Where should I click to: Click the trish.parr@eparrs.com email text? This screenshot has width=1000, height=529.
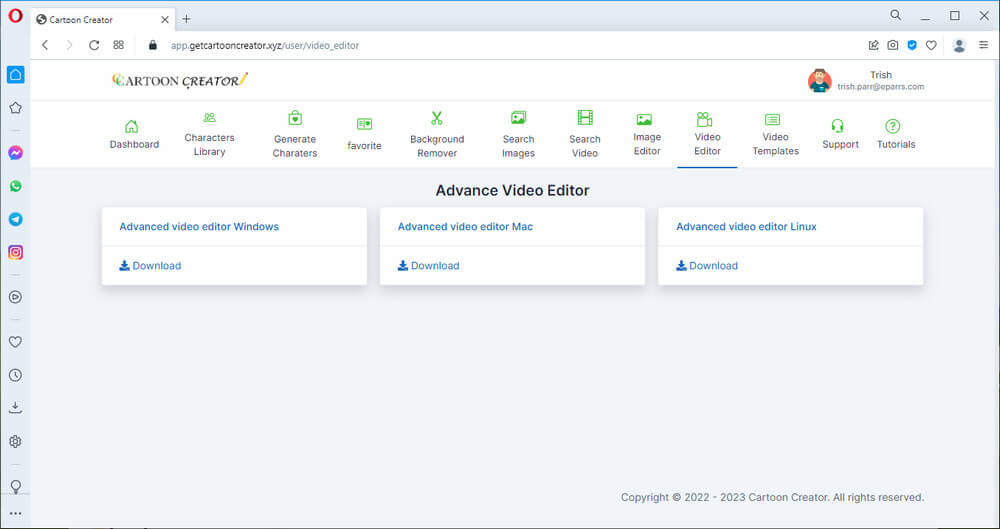880,87
